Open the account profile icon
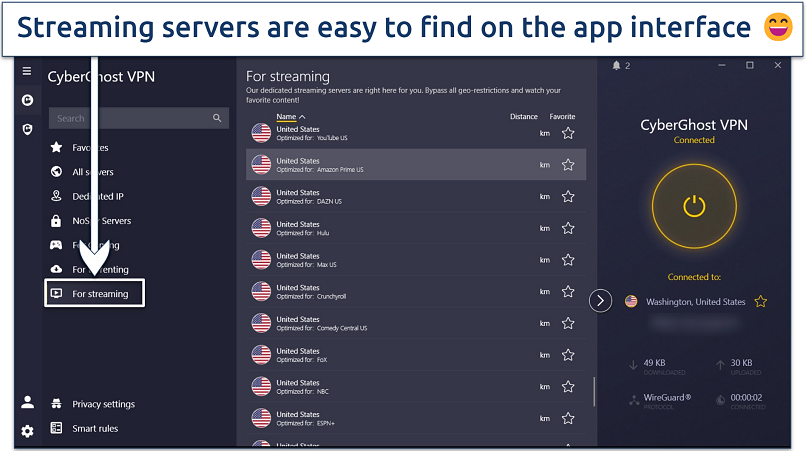806x451 pixels. coord(27,402)
